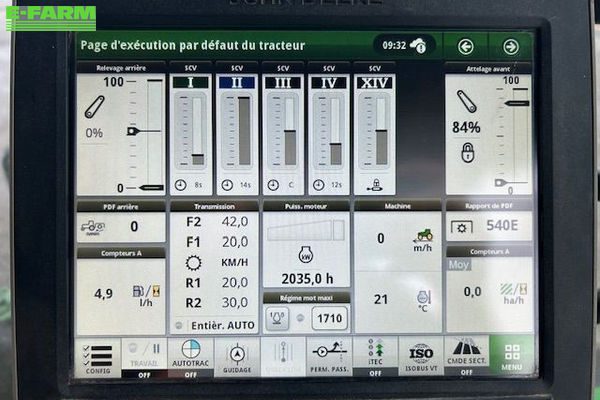Open Relevage arrière hitch panel
This screenshot has width=600, height=400.
(121, 129)
